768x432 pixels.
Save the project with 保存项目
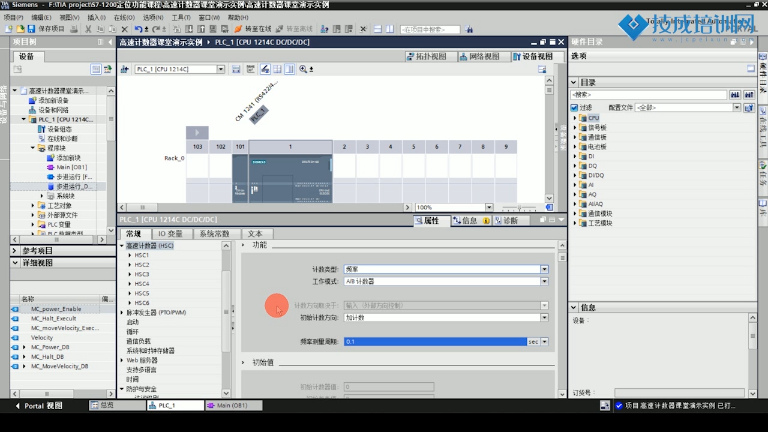(46, 29)
